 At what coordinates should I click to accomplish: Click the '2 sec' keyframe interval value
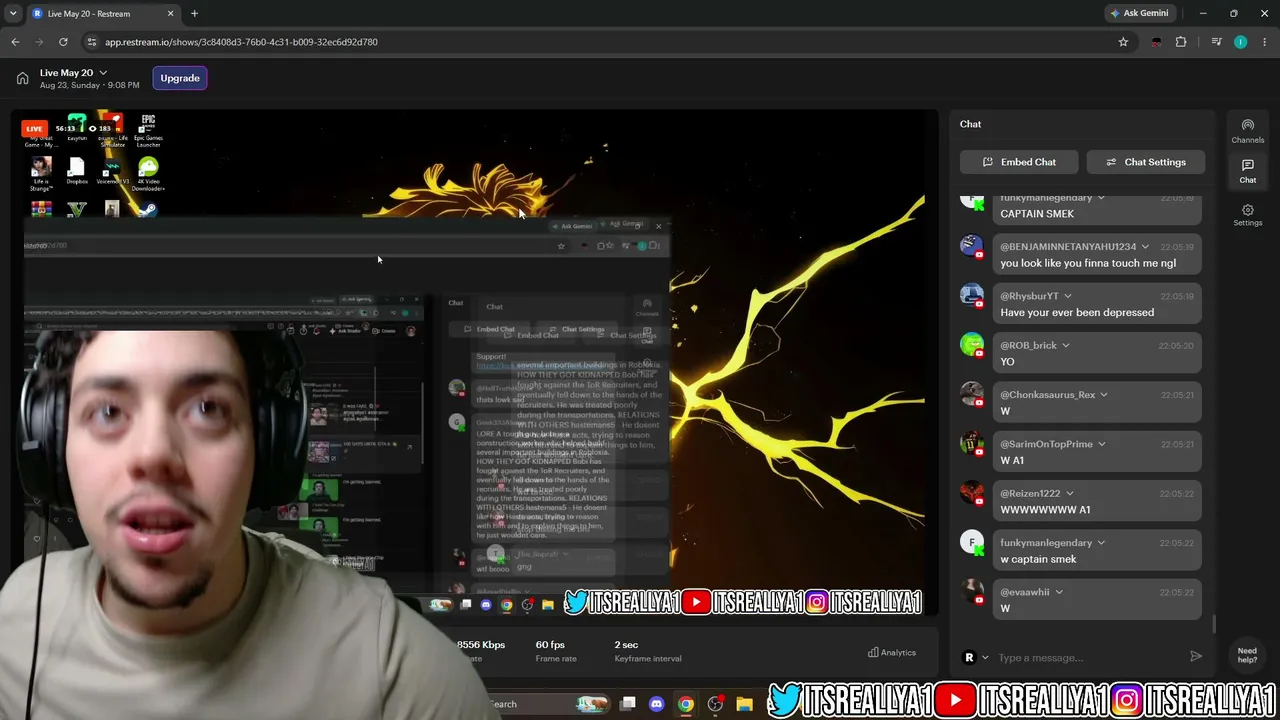tap(626, 645)
